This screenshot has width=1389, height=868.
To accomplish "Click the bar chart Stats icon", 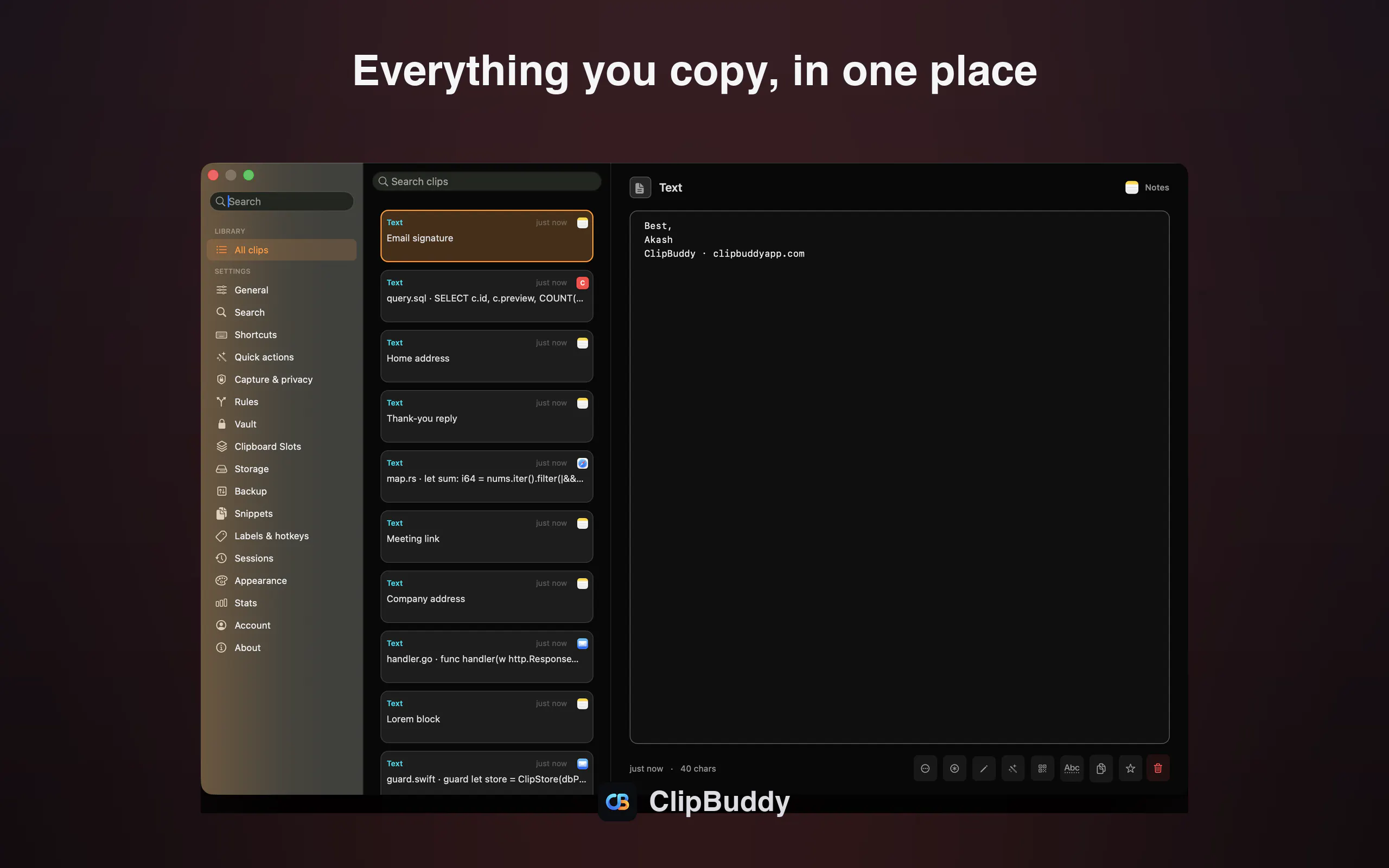I will click(221, 603).
